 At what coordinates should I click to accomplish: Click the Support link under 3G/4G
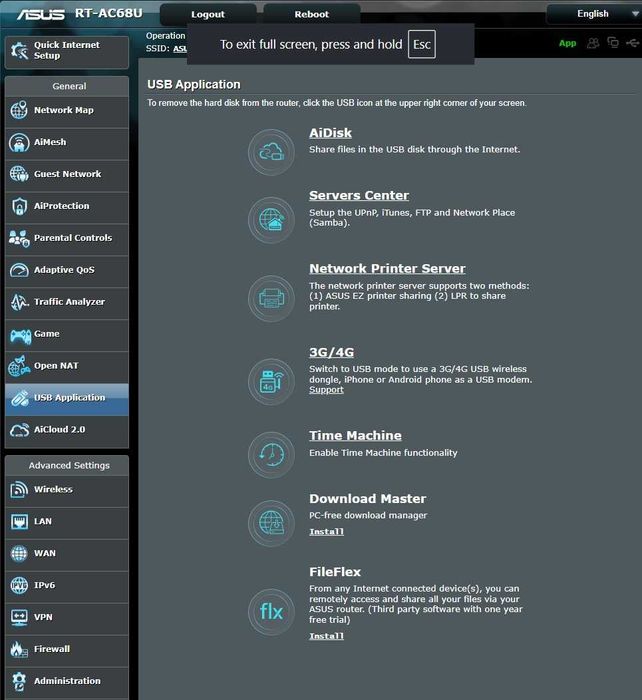pyautogui.click(x=326, y=390)
